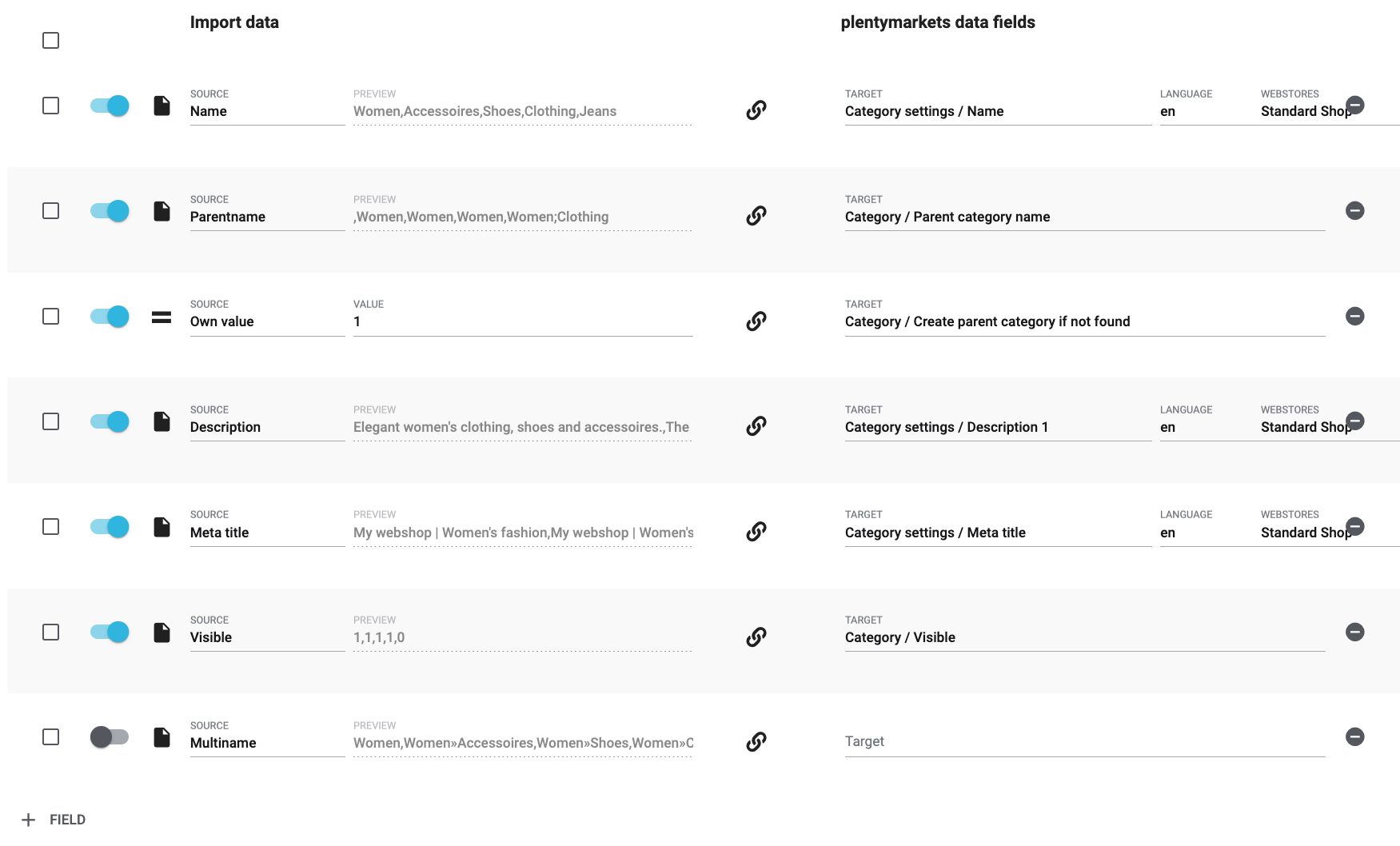Click the link icon in the Multiname row
This screenshot has width=1400, height=846.
756,741
